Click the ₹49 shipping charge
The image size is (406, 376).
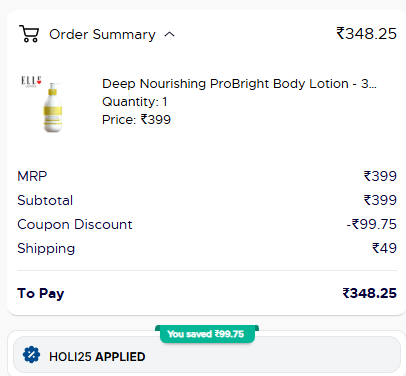click(384, 248)
